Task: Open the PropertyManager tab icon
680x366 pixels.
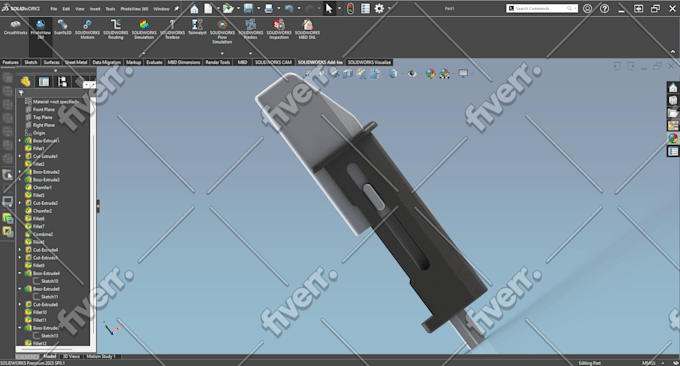Action: pos(44,82)
